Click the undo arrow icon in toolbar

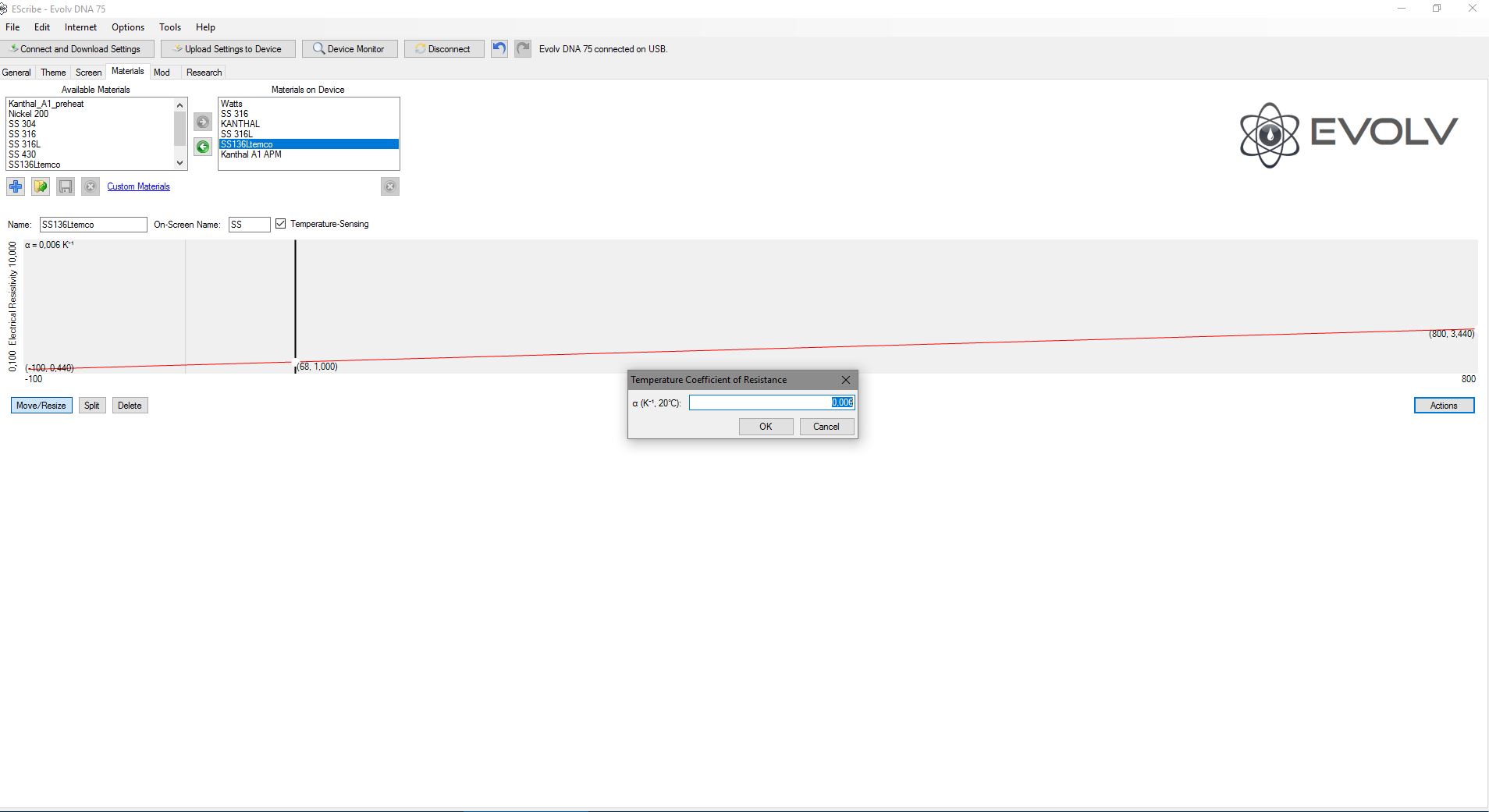[499, 48]
